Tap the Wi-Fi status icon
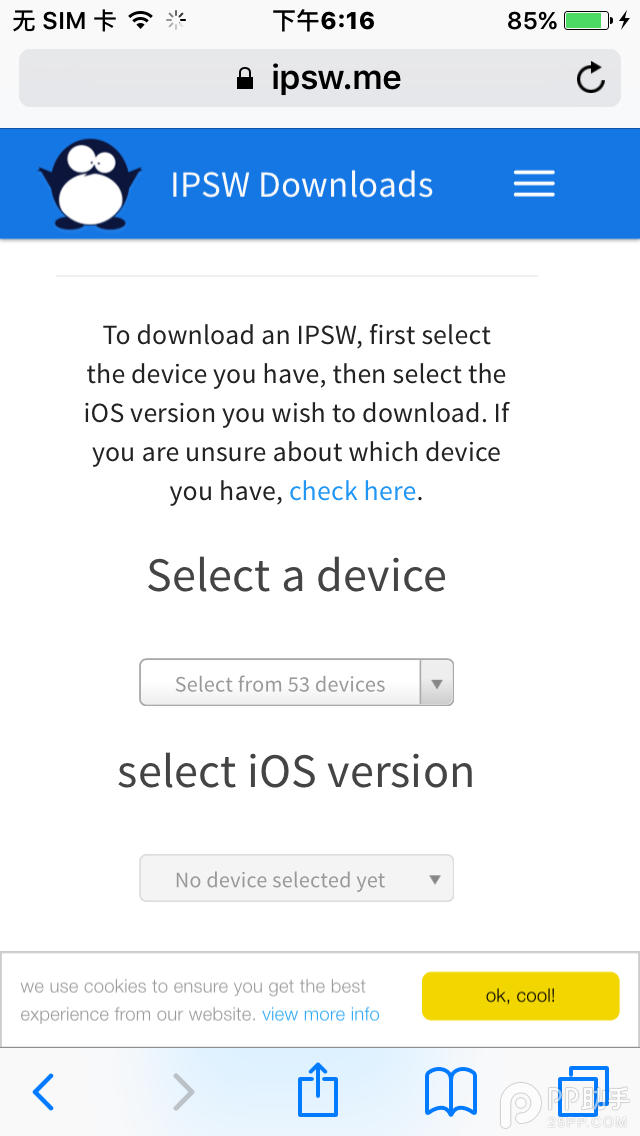This screenshot has height=1136, width=640. [x=141, y=21]
